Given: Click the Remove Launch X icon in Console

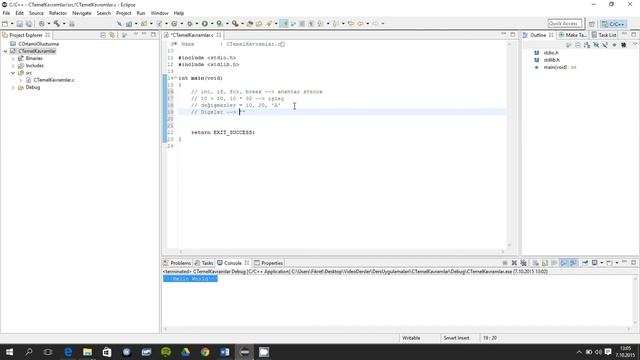Looking at the screenshot, I should click(514, 263).
